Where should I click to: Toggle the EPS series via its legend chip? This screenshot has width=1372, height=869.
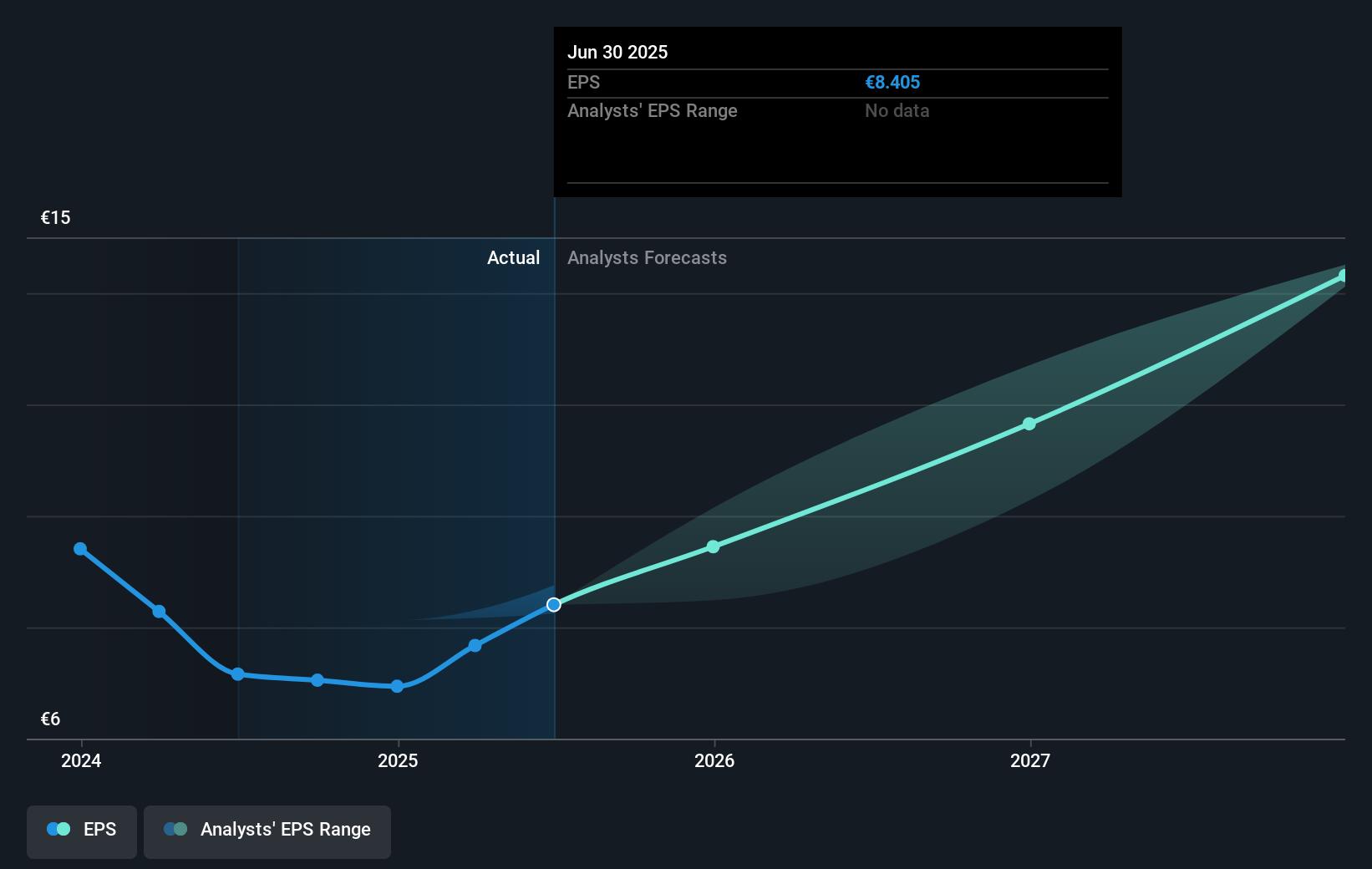coord(81,831)
